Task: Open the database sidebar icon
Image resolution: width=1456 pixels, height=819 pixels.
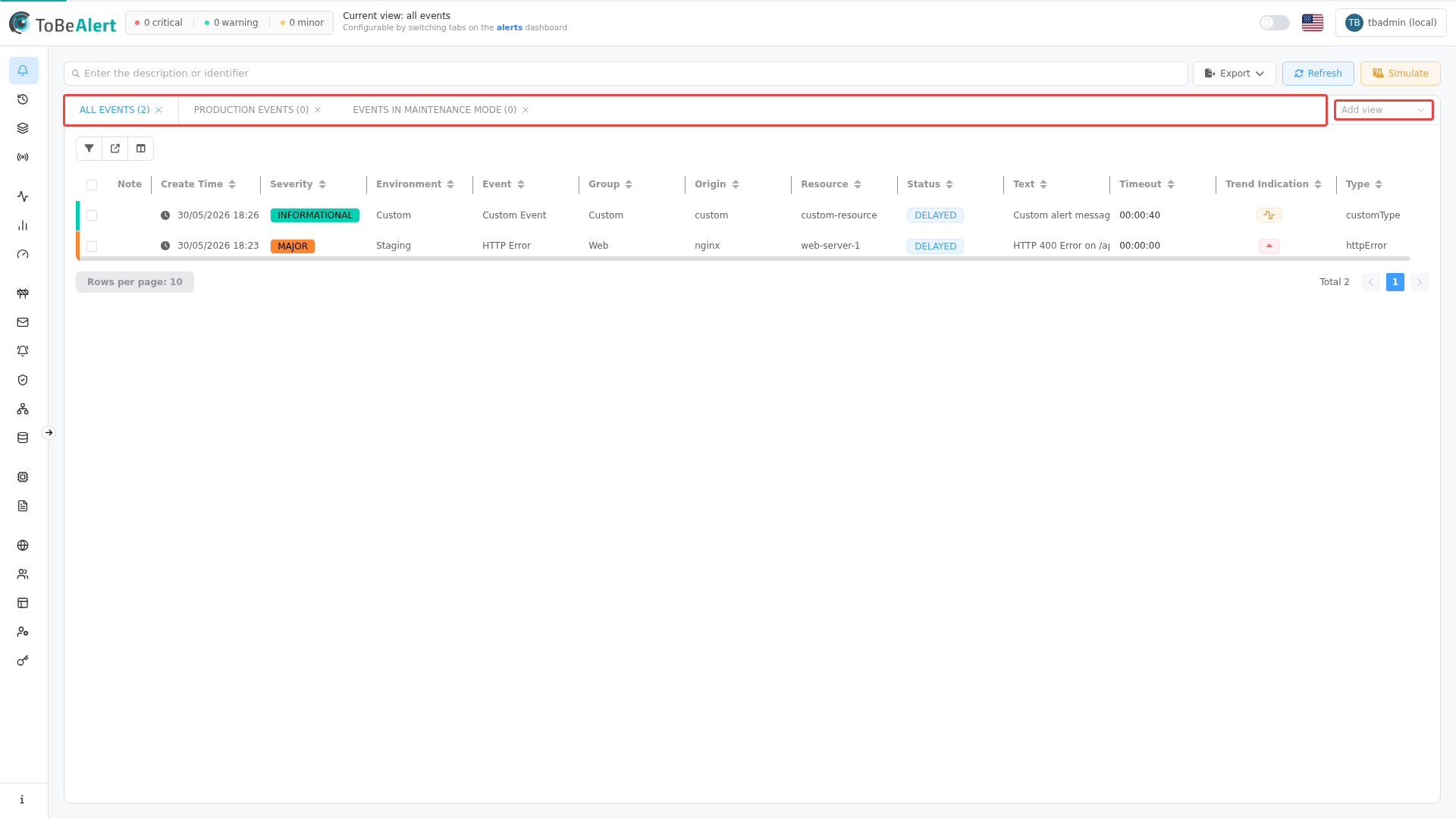Action: [x=23, y=438]
